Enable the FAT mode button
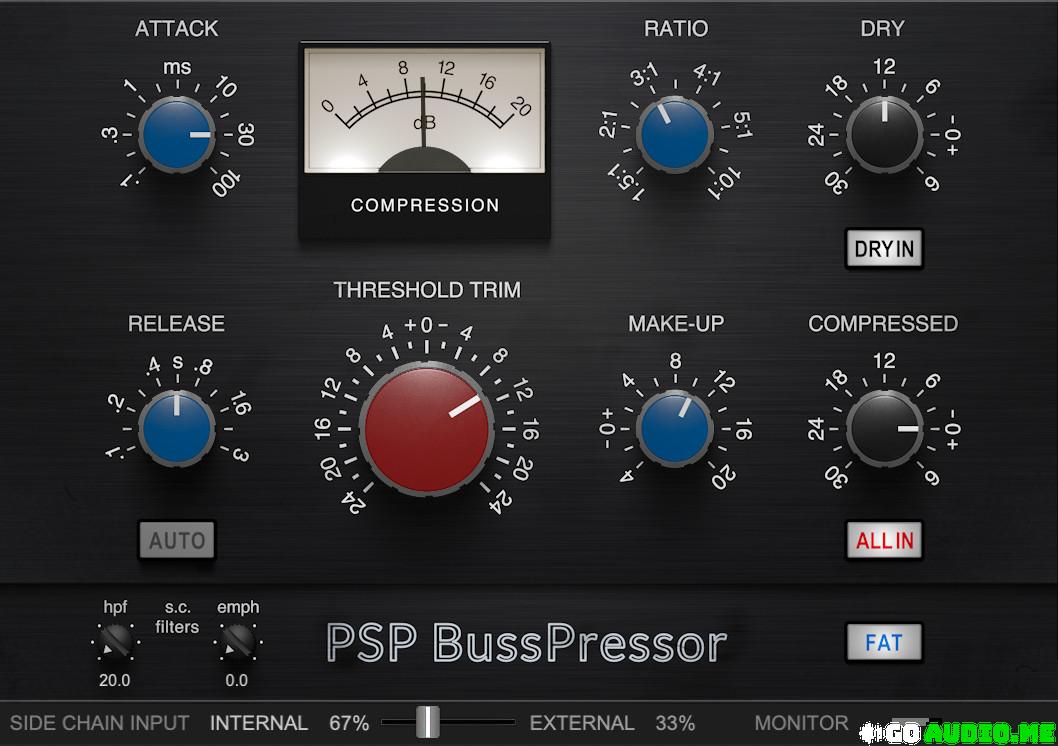The image size is (1058, 746). click(x=884, y=642)
